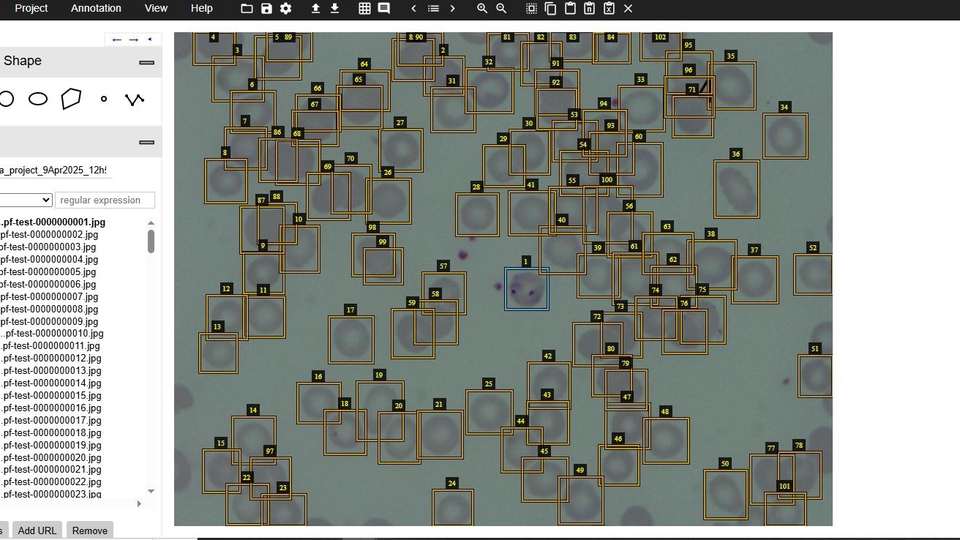Click the Remove button

coord(89,530)
